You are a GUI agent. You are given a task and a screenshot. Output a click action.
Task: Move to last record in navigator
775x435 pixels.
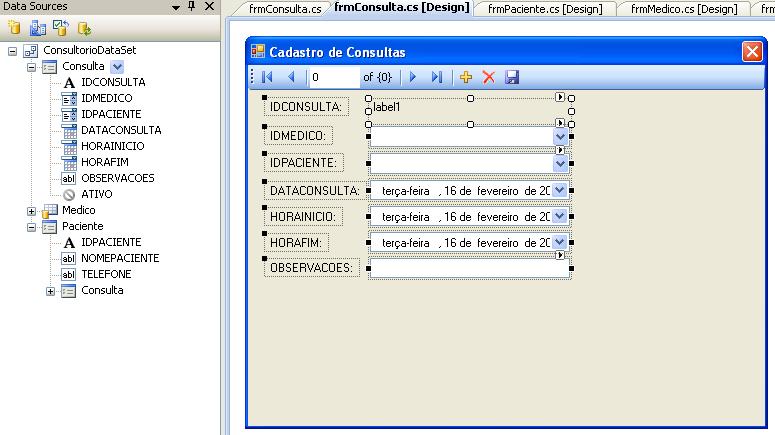tap(436, 77)
